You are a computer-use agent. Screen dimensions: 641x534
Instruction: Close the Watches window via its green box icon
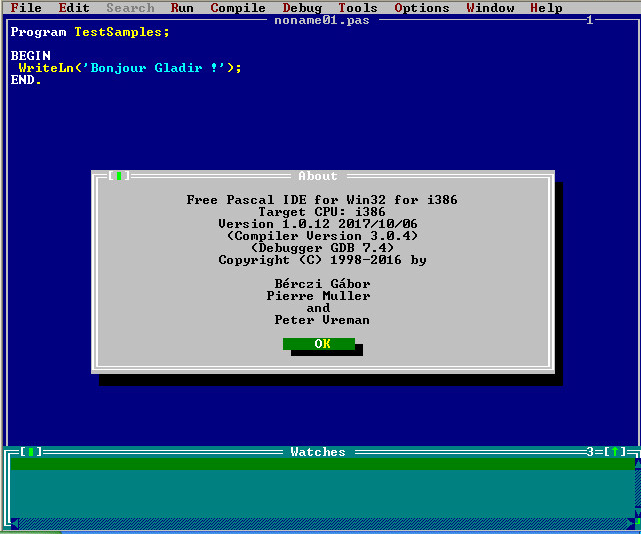coord(31,452)
